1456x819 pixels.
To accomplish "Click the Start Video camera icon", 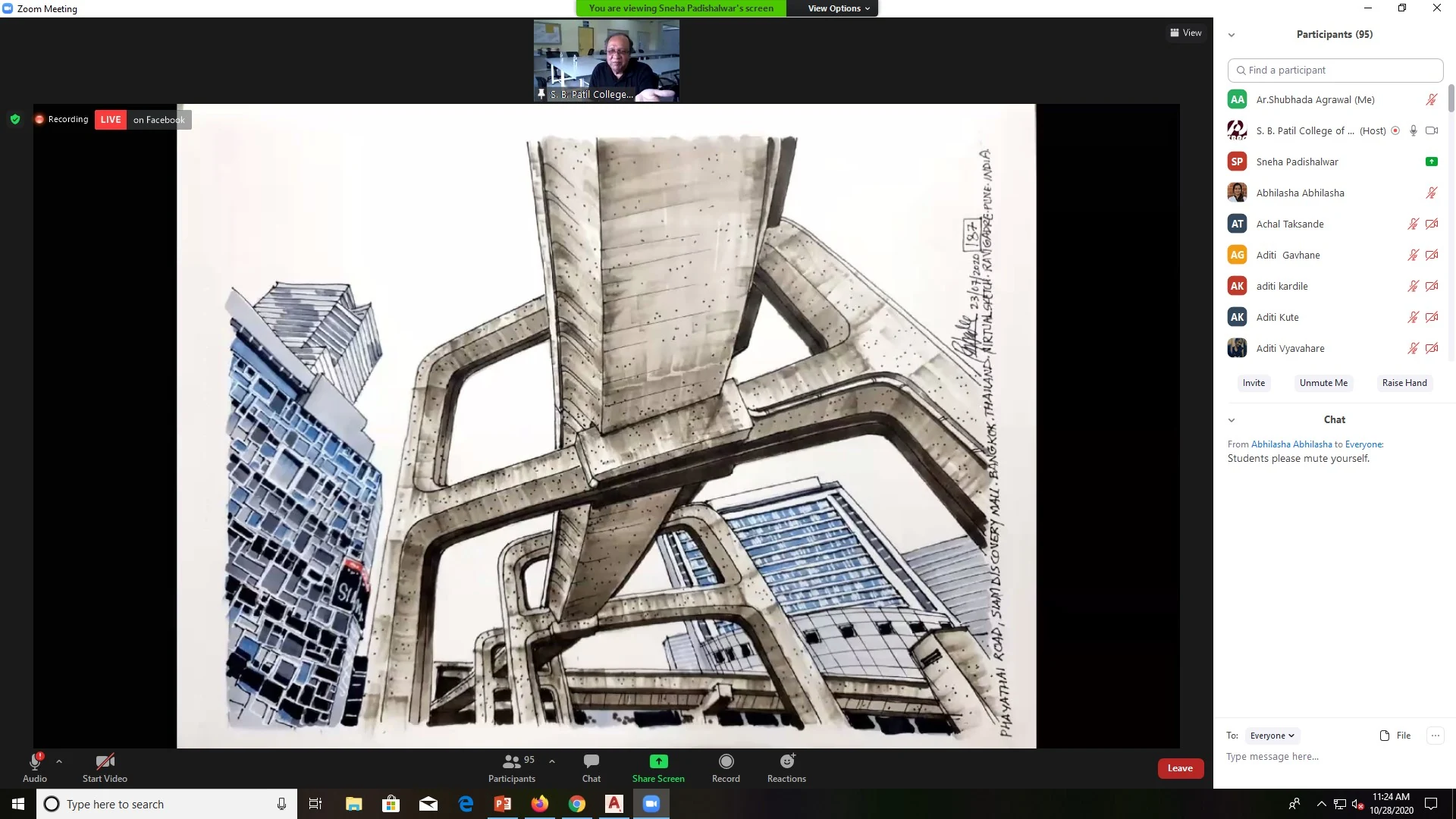I will [x=105, y=761].
